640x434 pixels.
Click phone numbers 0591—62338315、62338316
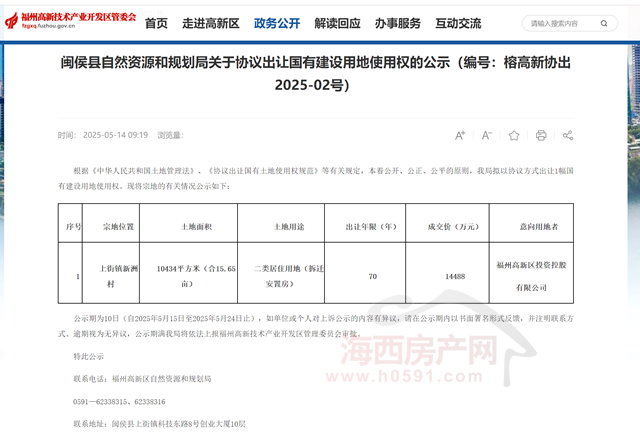[119, 402]
